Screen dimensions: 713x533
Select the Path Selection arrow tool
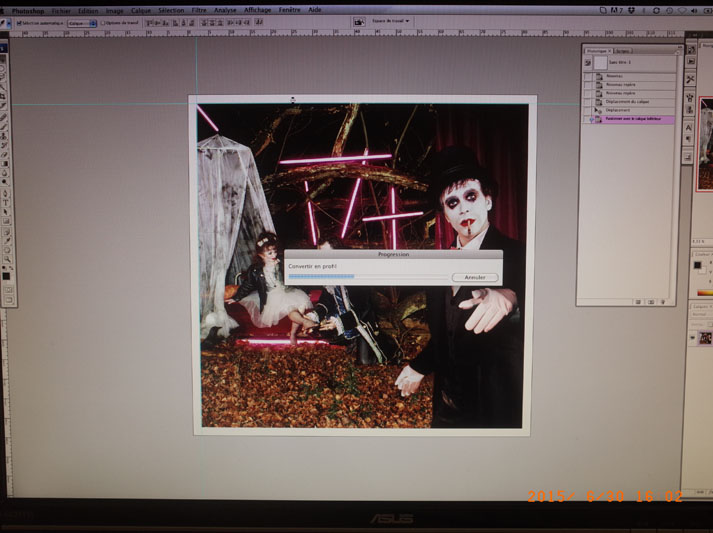tap(6, 212)
